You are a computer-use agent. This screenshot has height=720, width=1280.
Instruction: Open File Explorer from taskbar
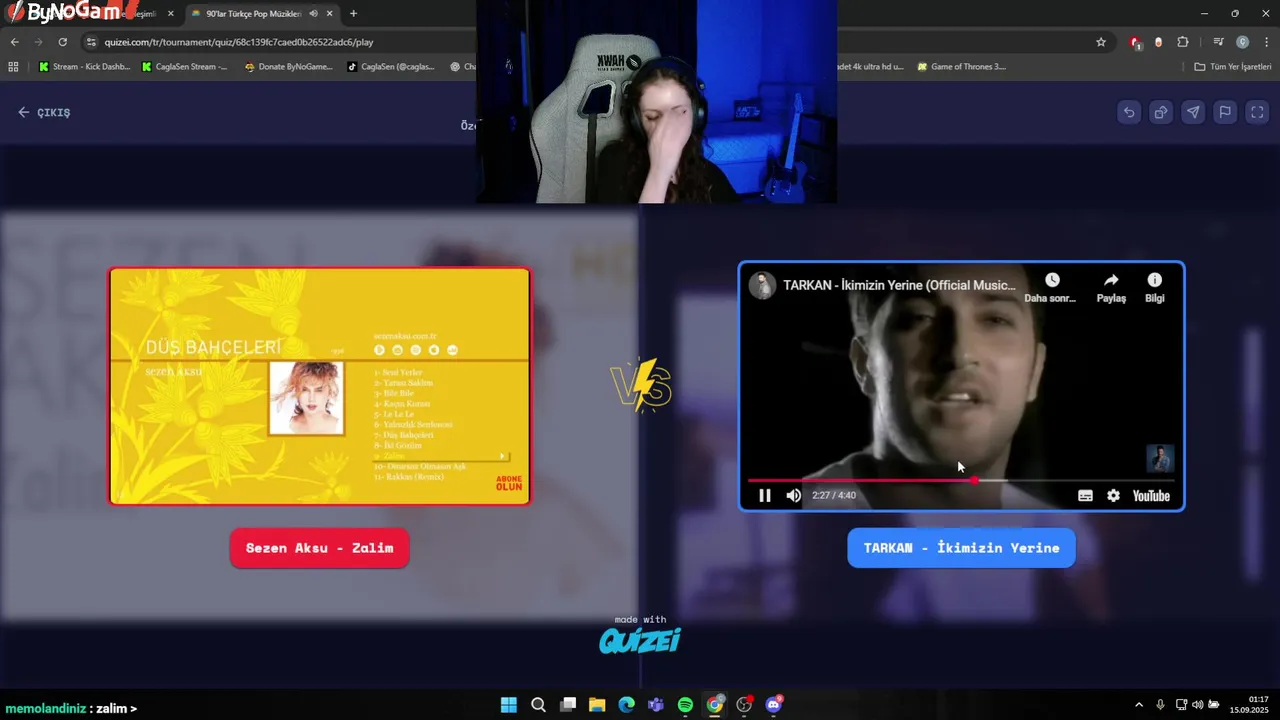point(597,705)
